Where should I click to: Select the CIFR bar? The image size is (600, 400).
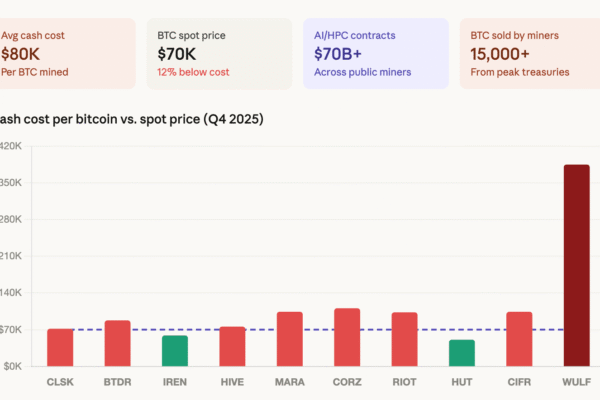tap(519, 339)
